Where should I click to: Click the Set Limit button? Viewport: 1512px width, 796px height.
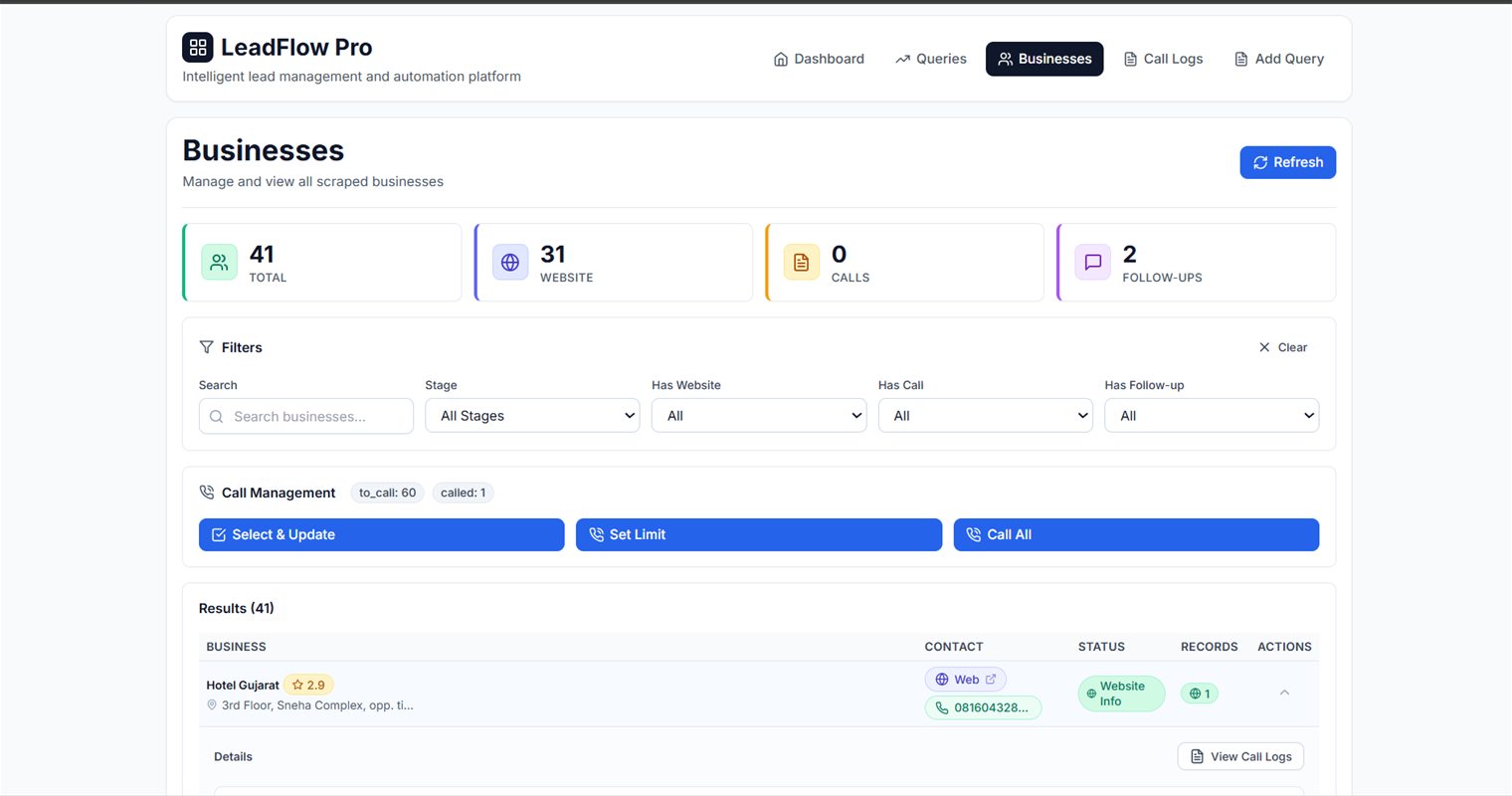point(759,534)
